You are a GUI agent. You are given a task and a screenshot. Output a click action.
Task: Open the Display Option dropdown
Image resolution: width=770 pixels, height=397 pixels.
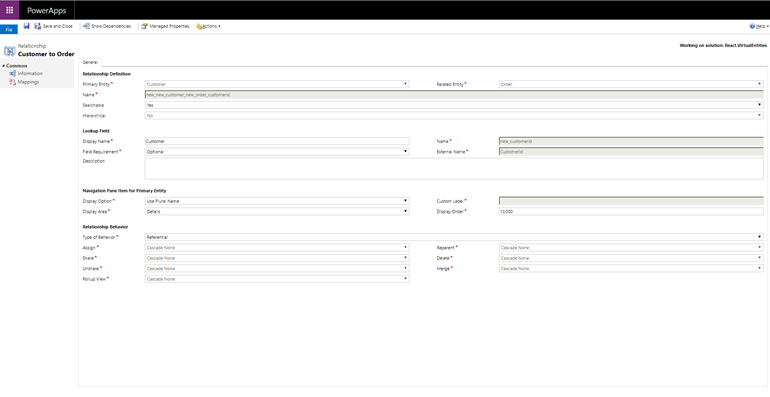277,201
